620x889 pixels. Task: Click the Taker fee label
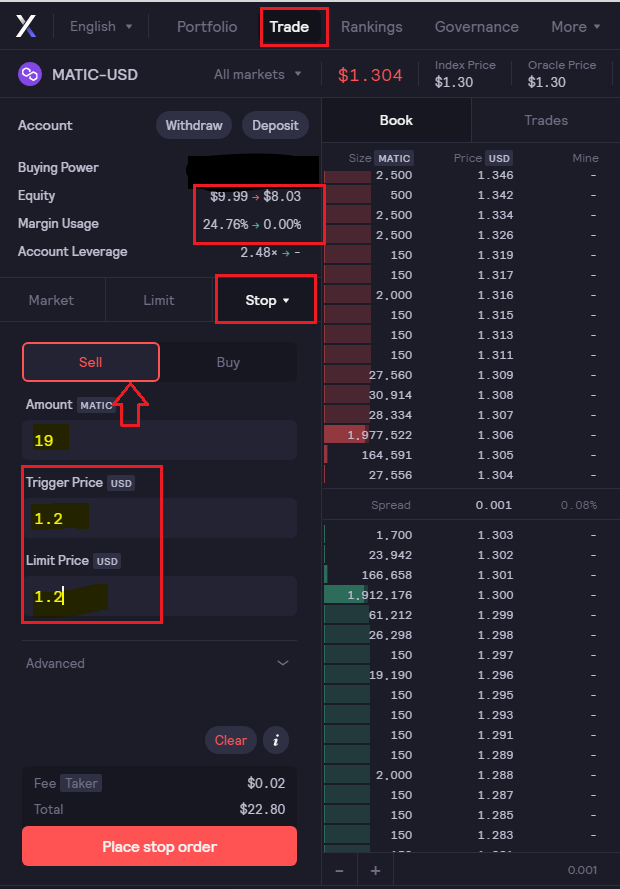pyautogui.click(x=80, y=783)
